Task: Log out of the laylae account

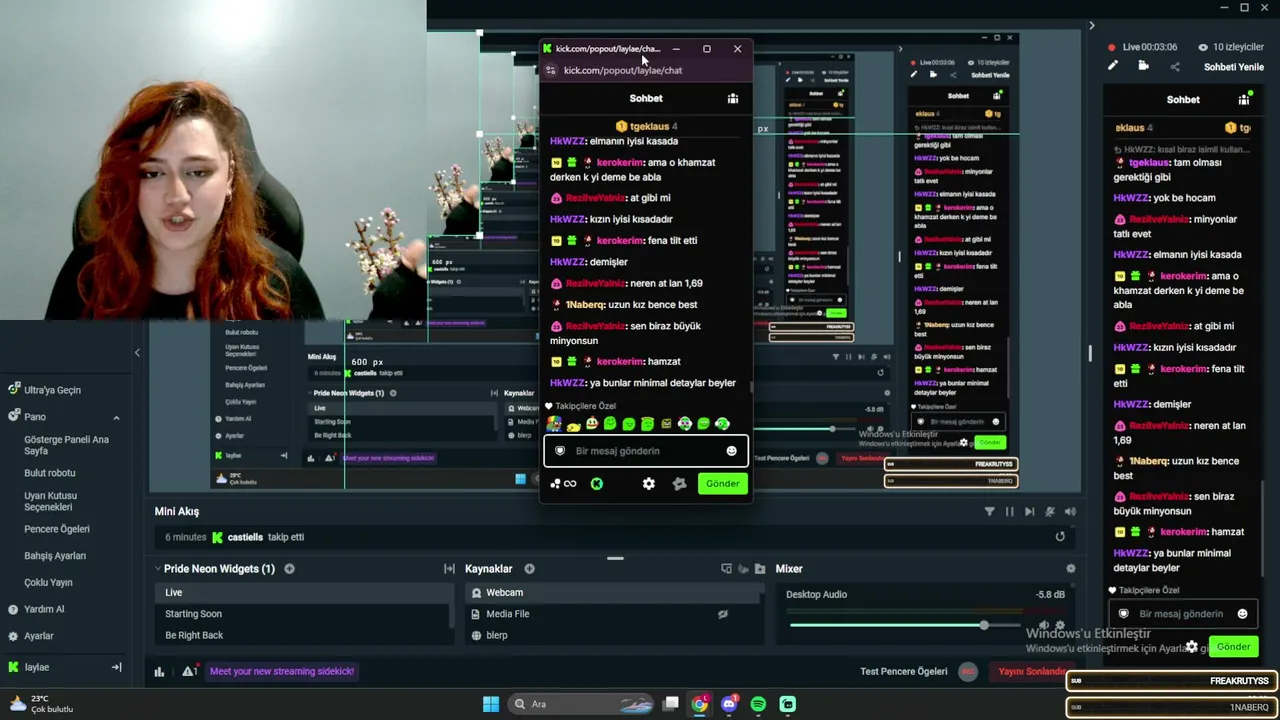Action: coord(116,667)
